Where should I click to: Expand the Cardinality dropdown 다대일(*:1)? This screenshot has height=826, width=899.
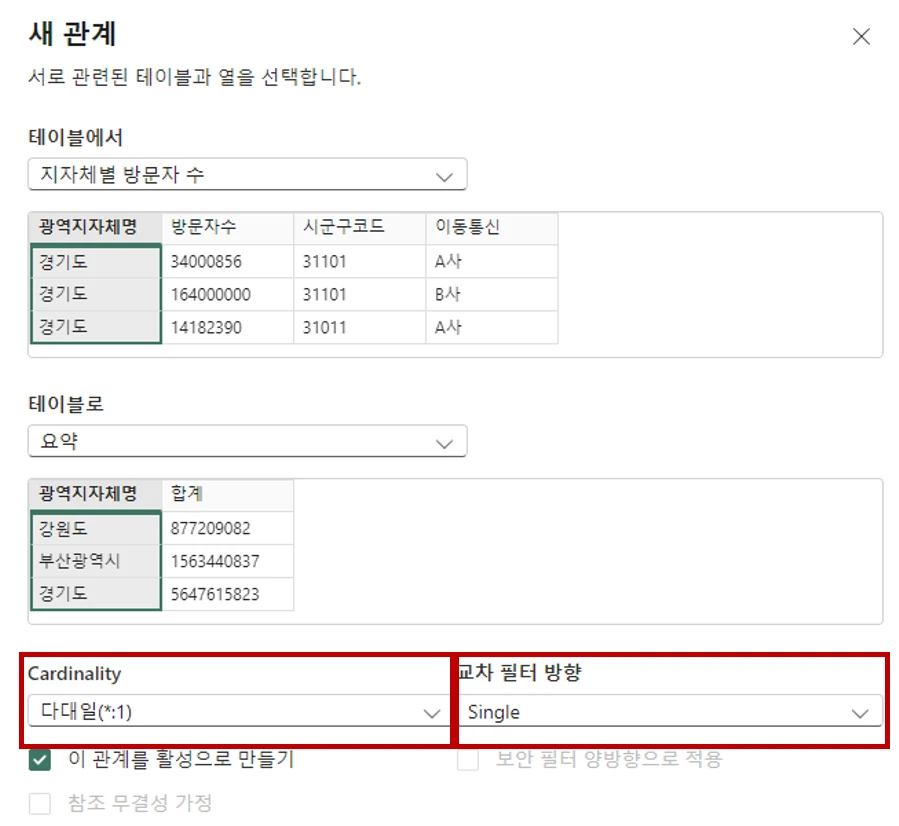click(x=240, y=711)
